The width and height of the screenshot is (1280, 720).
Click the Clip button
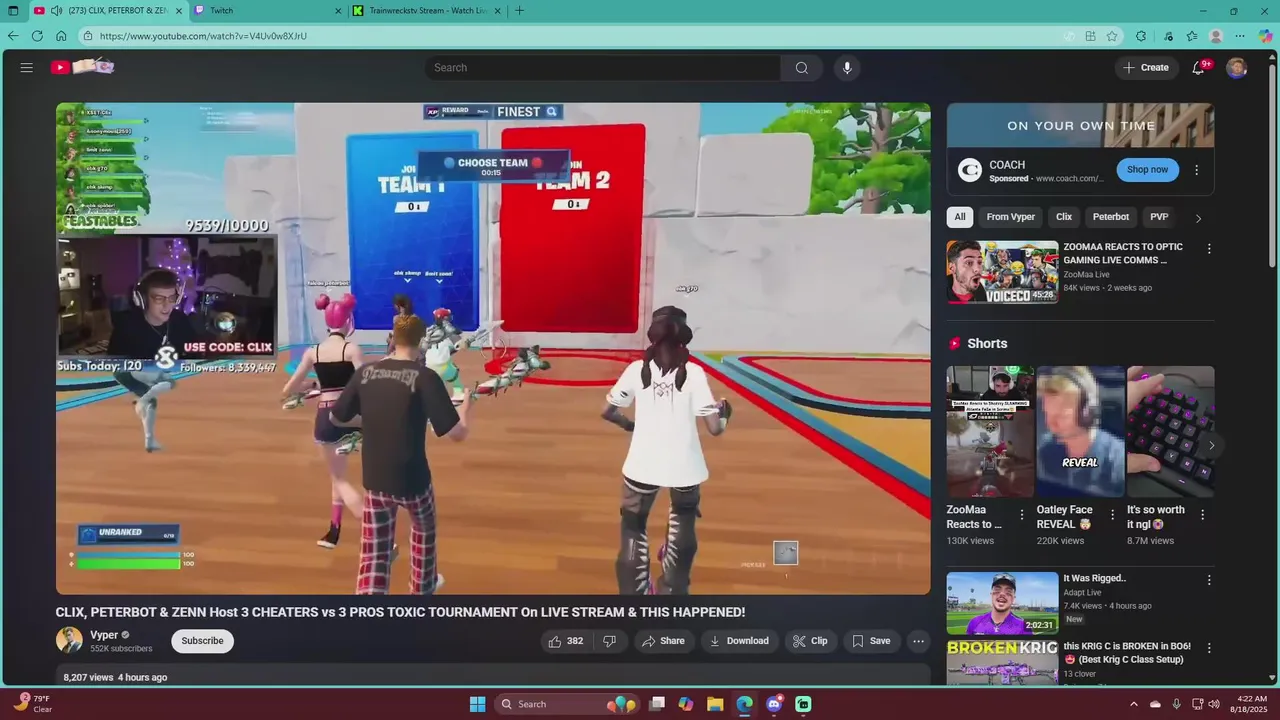[810, 641]
